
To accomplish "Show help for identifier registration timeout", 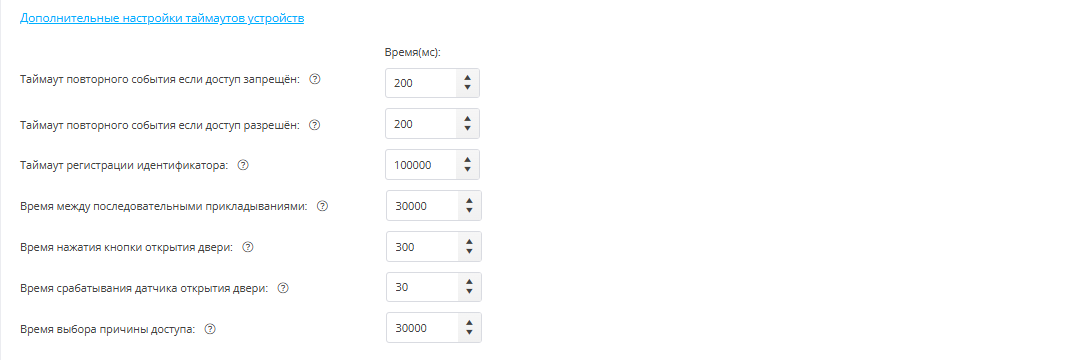I will (242, 165).
